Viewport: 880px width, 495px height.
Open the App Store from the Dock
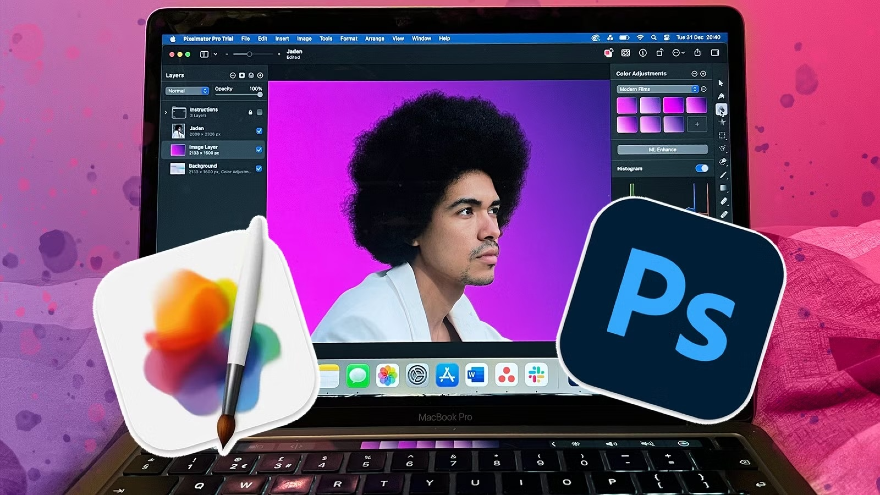[x=447, y=375]
